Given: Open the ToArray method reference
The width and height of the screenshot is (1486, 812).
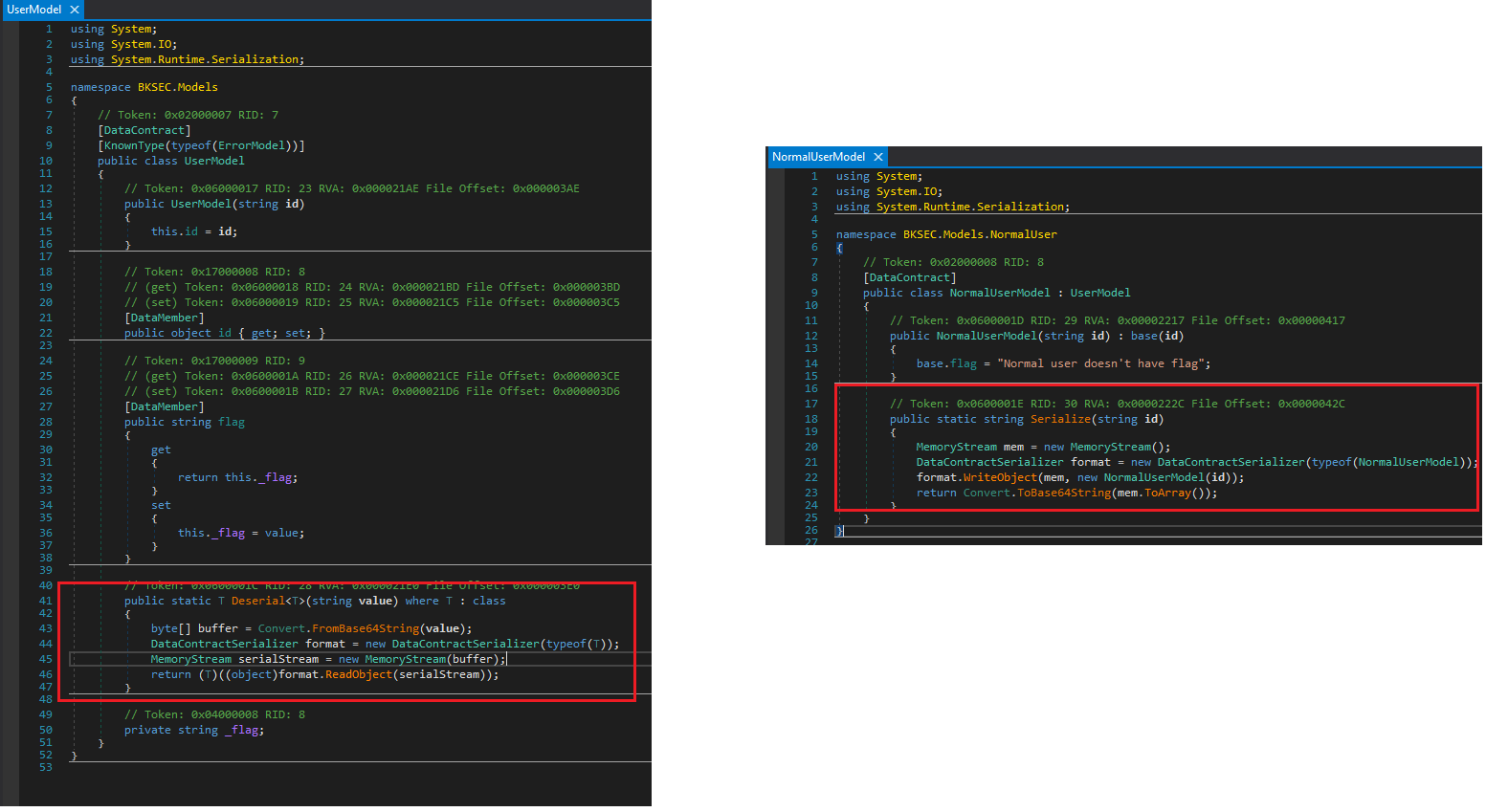Looking at the screenshot, I should [x=1166, y=493].
